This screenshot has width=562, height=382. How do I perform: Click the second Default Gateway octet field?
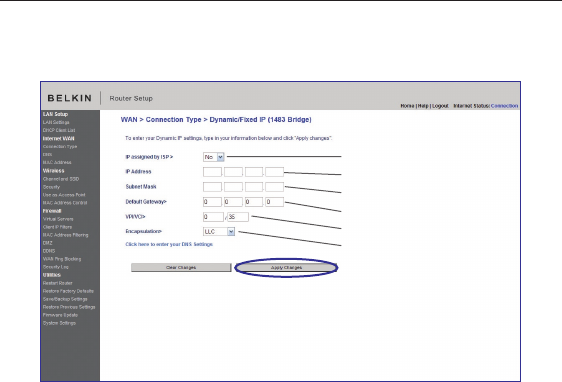click(233, 202)
